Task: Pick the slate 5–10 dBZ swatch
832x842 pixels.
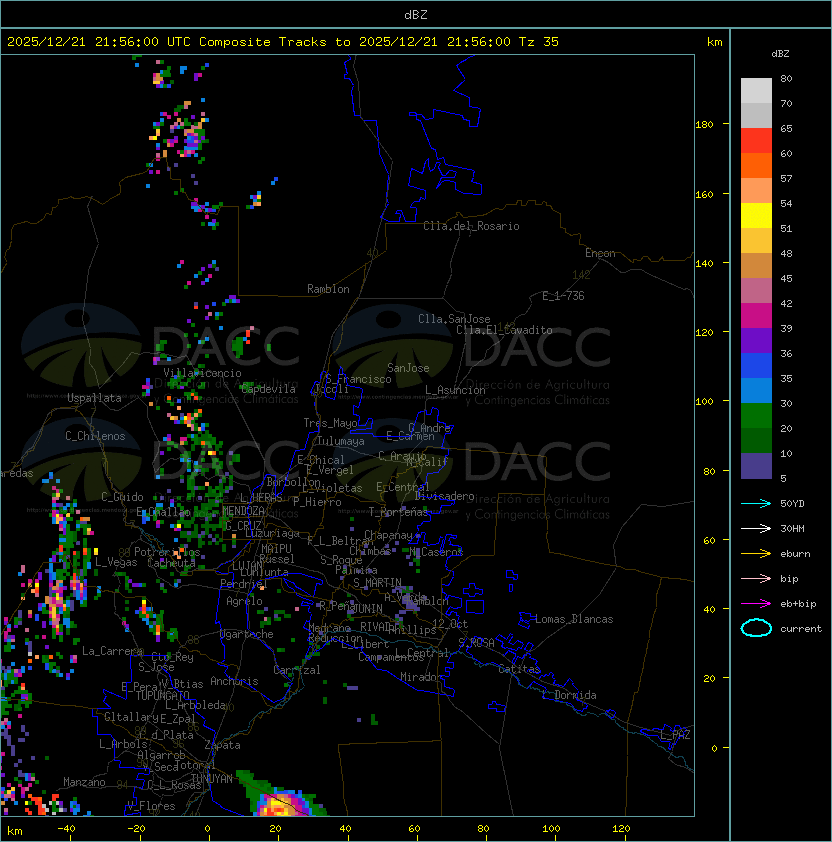Action: coord(756,466)
